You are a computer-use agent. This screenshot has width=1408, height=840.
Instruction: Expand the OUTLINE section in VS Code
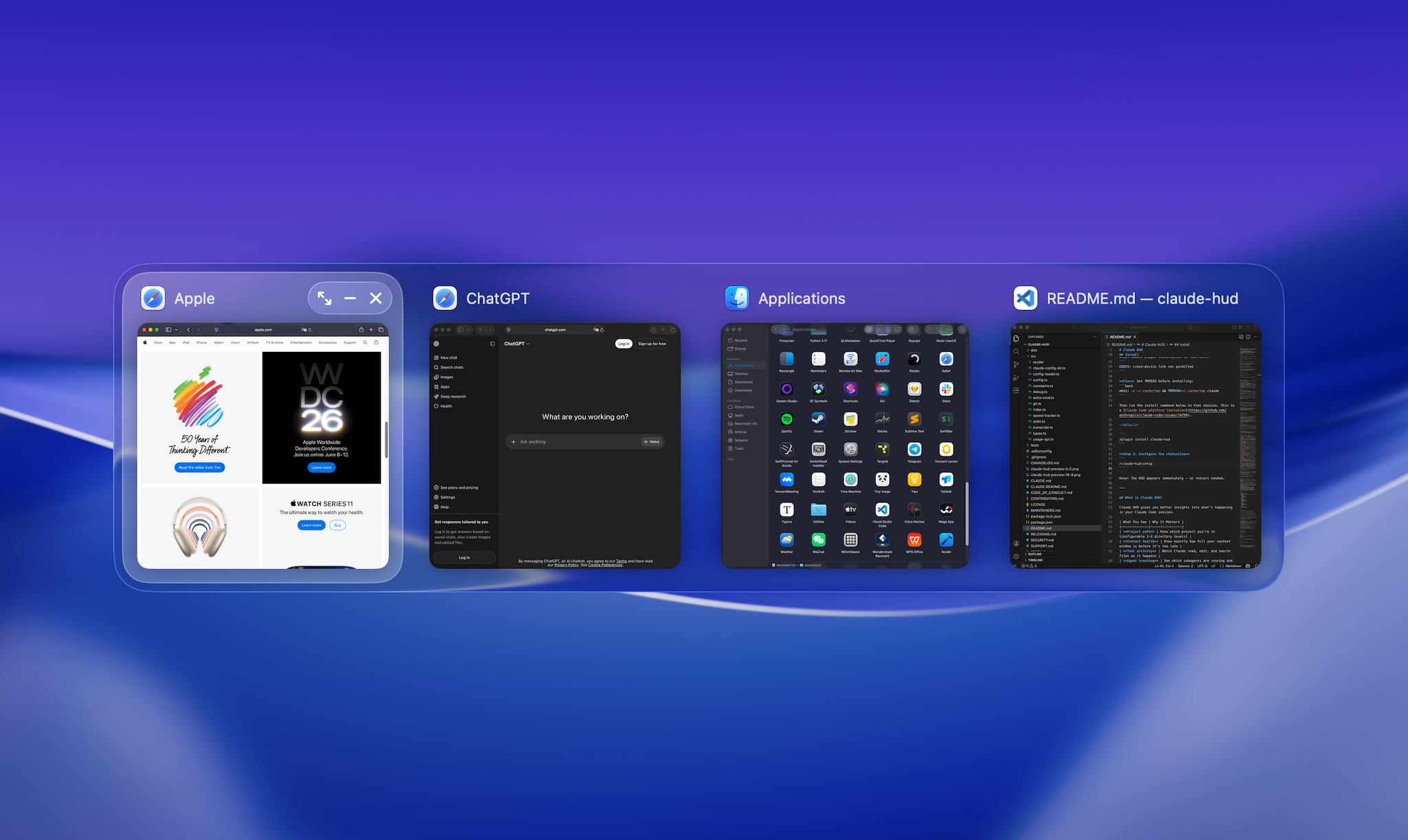click(1034, 554)
